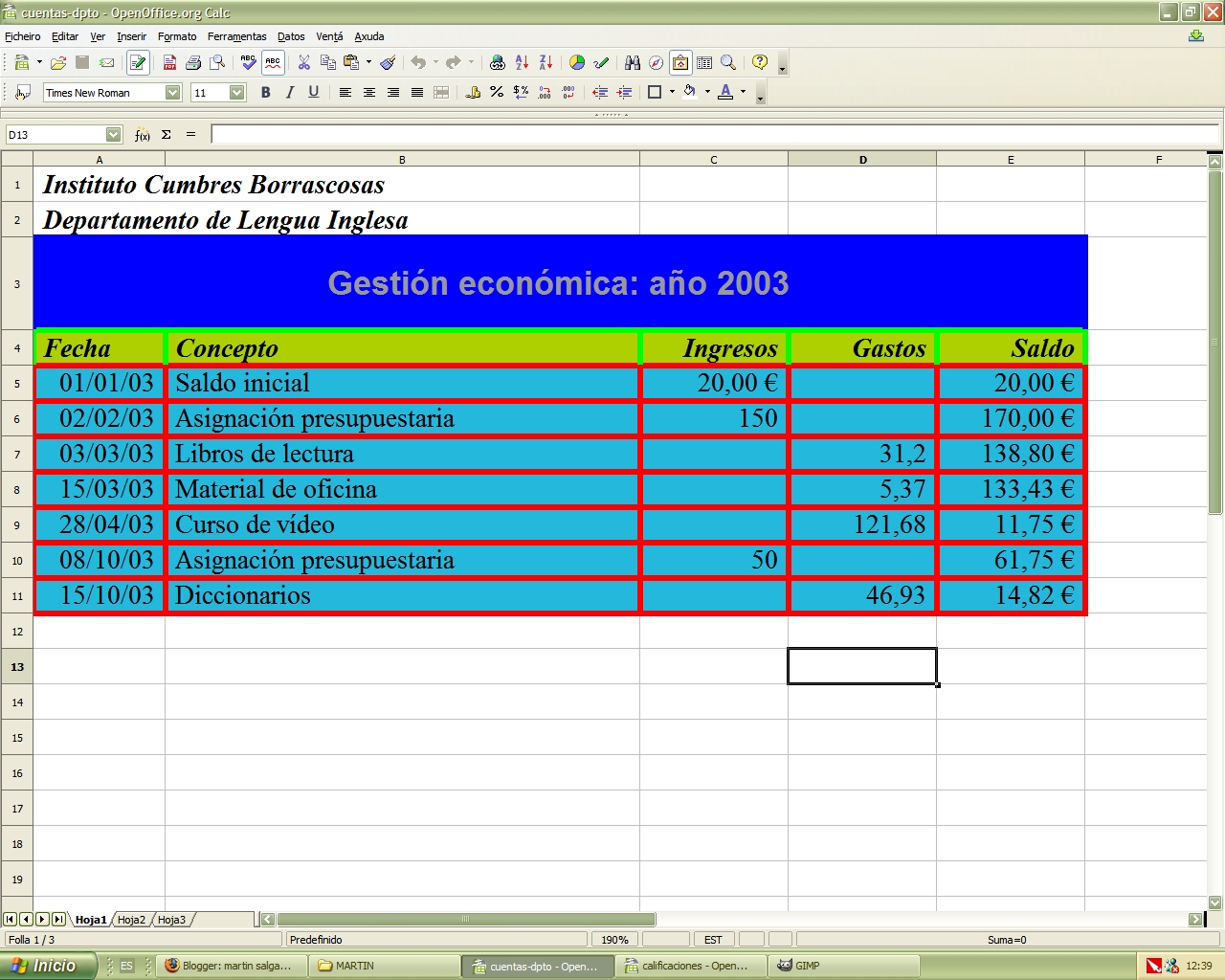Select the format paintbrush tool
This screenshot has width=1225, height=980.
pyautogui.click(x=388, y=62)
